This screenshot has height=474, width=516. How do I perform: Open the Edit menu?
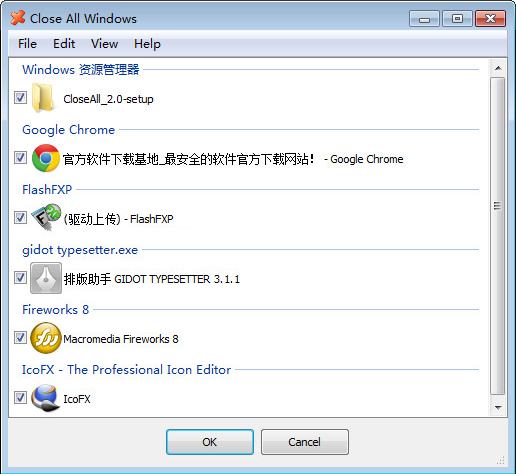(64, 44)
